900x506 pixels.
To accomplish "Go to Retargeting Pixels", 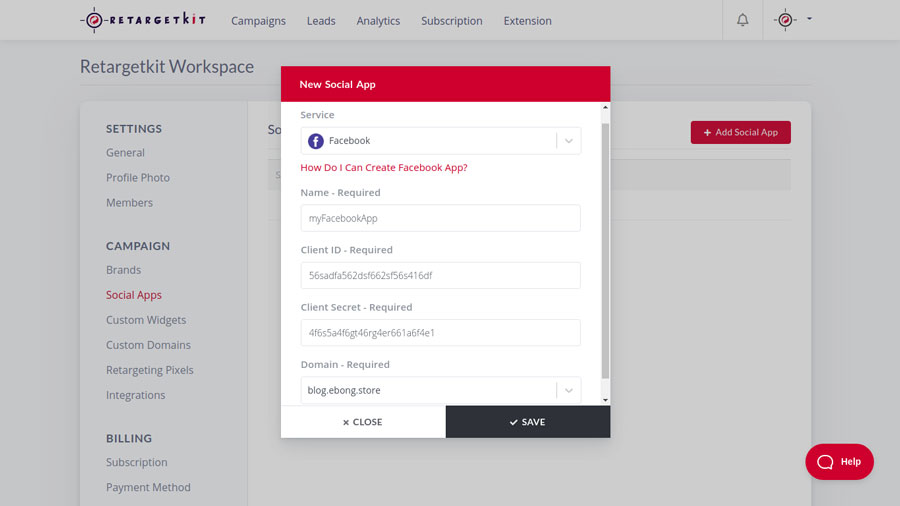I will [149, 370].
